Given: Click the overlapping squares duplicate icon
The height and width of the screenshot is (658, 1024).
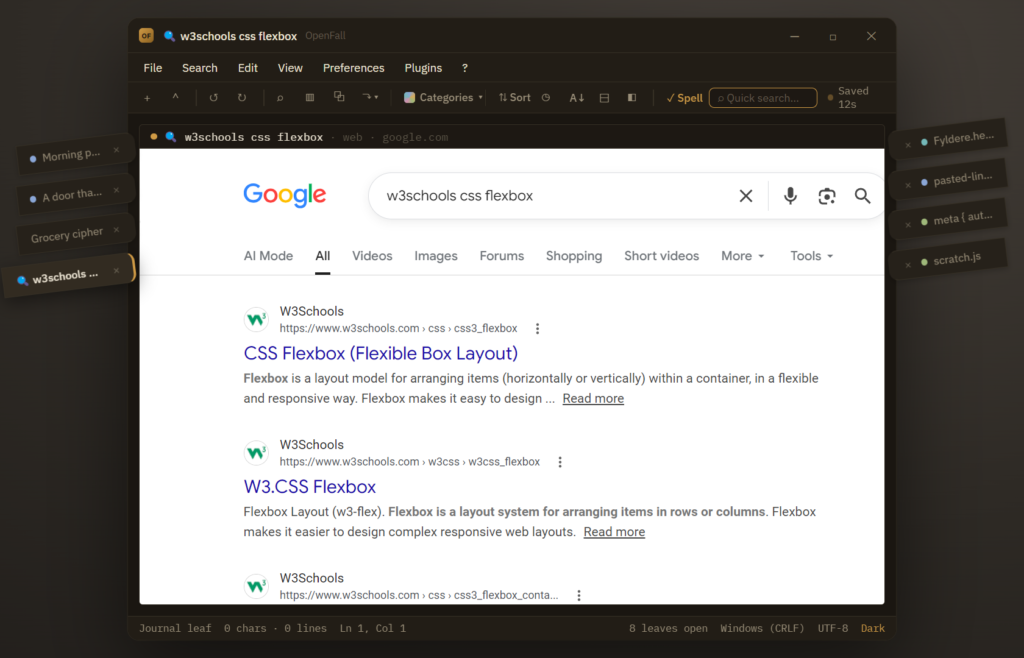Looking at the screenshot, I should coord(339,97).
